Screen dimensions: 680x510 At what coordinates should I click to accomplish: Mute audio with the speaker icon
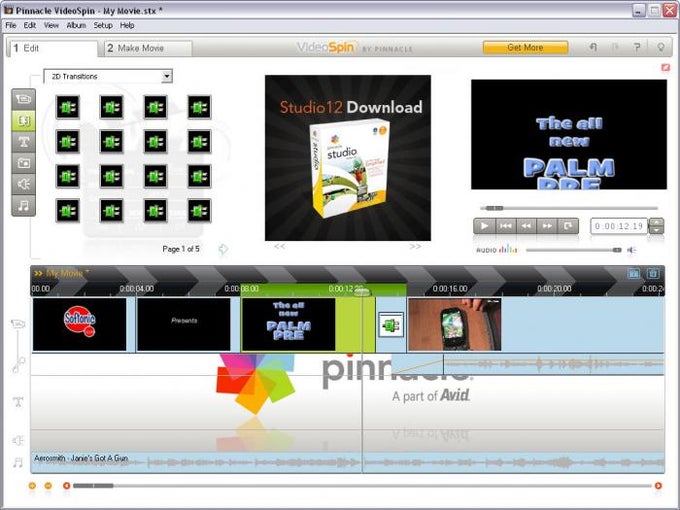tap(632, 250)
